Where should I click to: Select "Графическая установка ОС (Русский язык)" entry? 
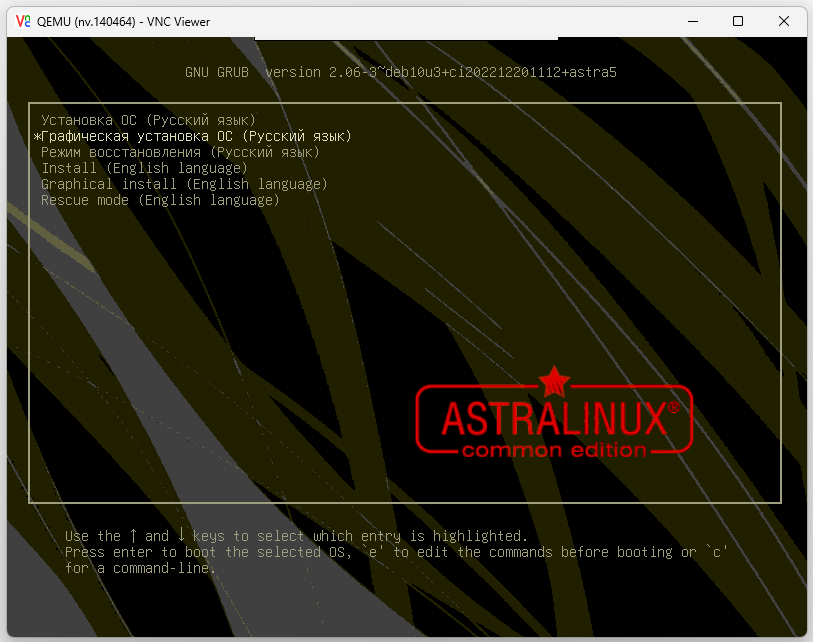pyautogui.click(x=196, y=136)
